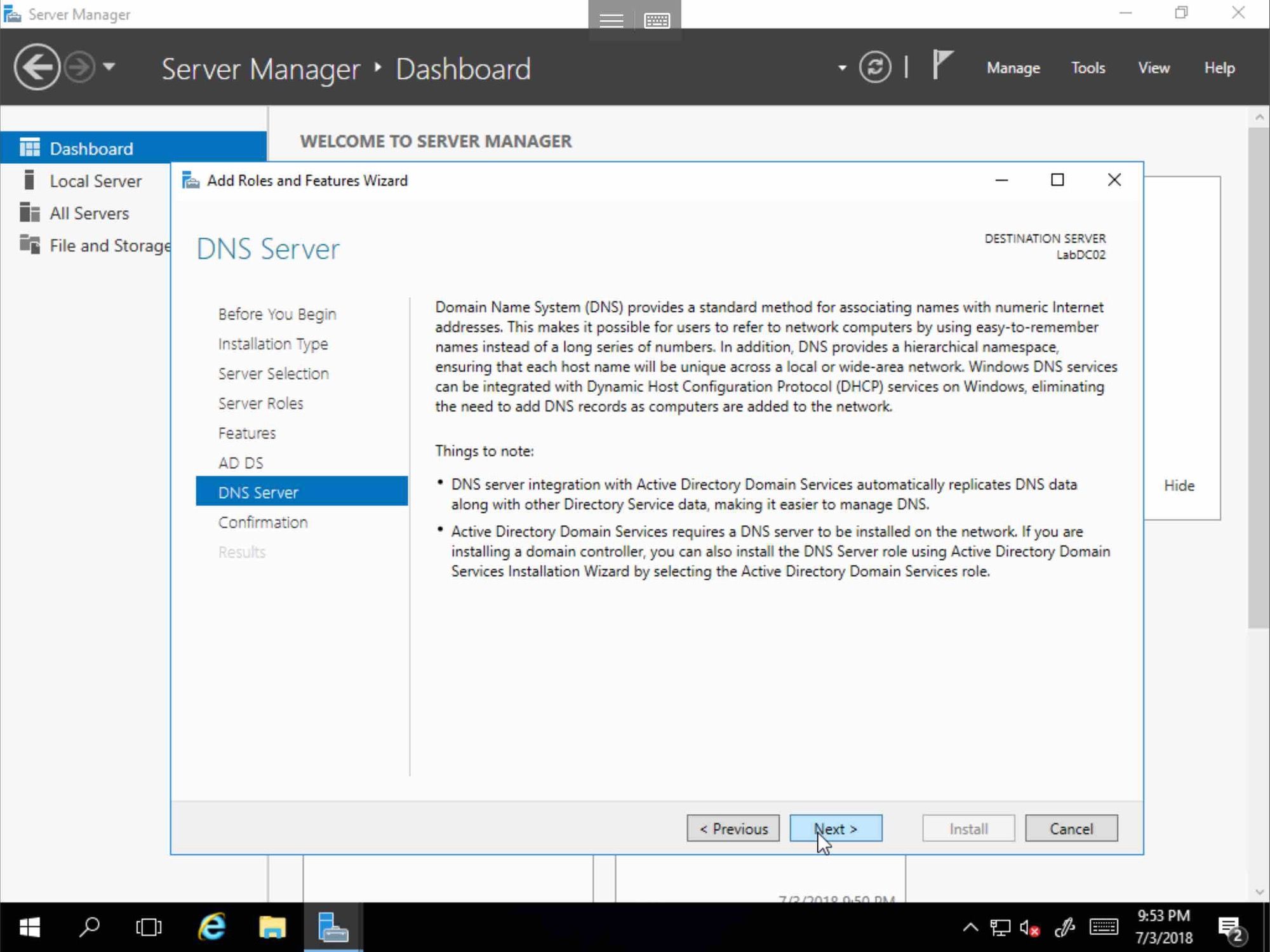
Task: Click the Server Manager scrollbar down arrow
Action: coord(1259,892)
